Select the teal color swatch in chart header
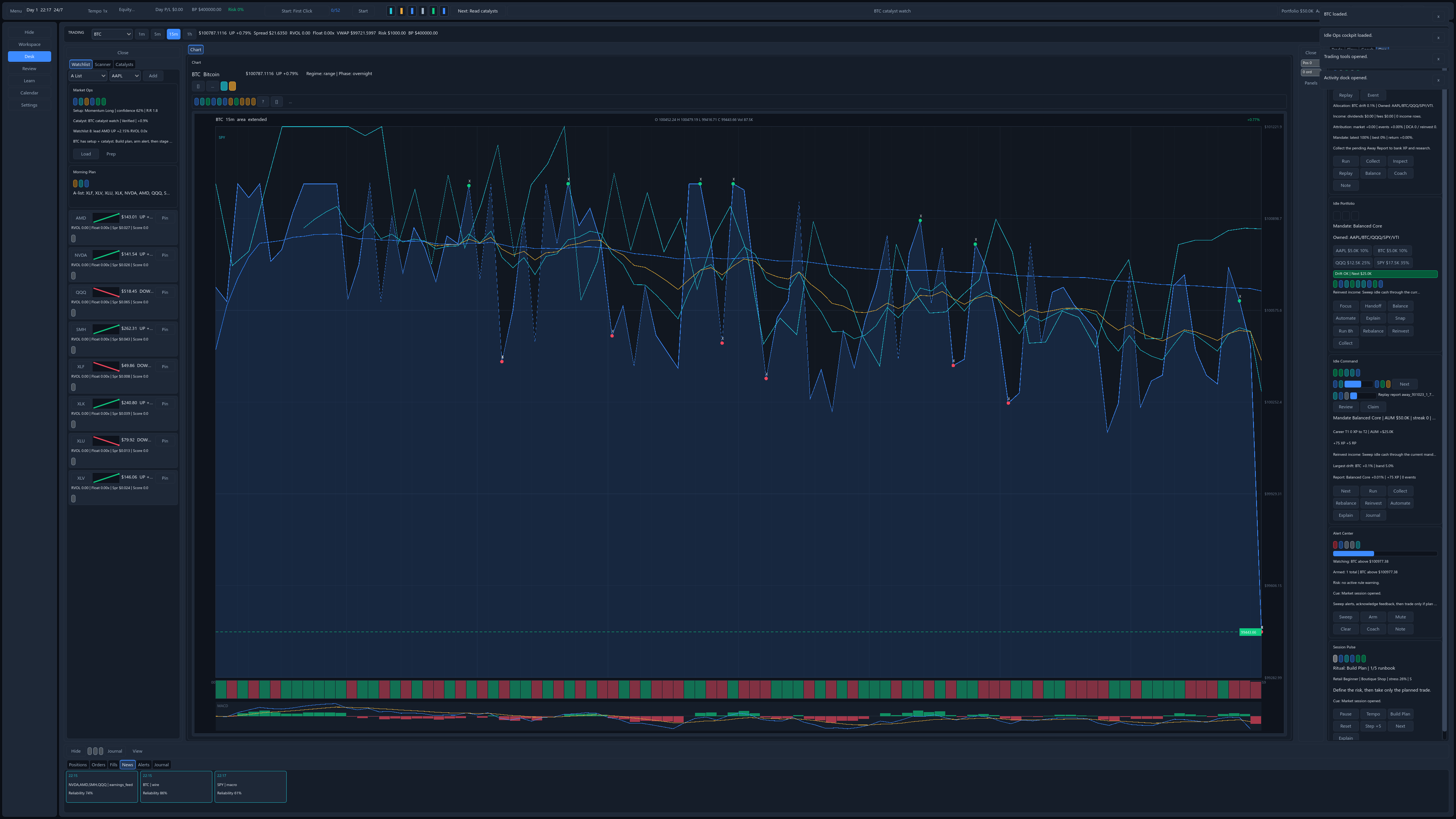This screenshot has width=1456, height=819. (x=224, y=86)
